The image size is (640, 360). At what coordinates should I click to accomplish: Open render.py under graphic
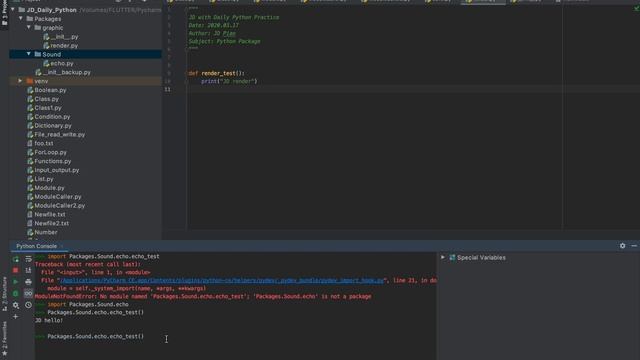pos(64,46)
